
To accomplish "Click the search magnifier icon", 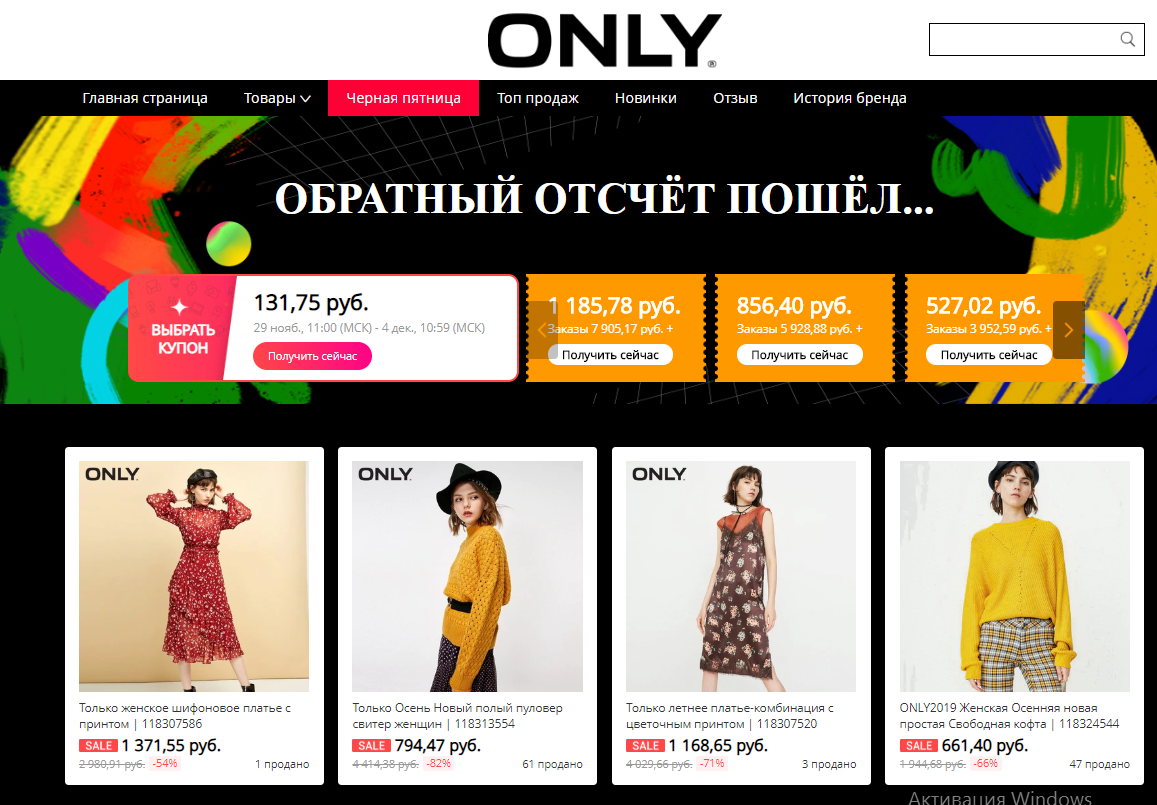I will coord(1127,39).
